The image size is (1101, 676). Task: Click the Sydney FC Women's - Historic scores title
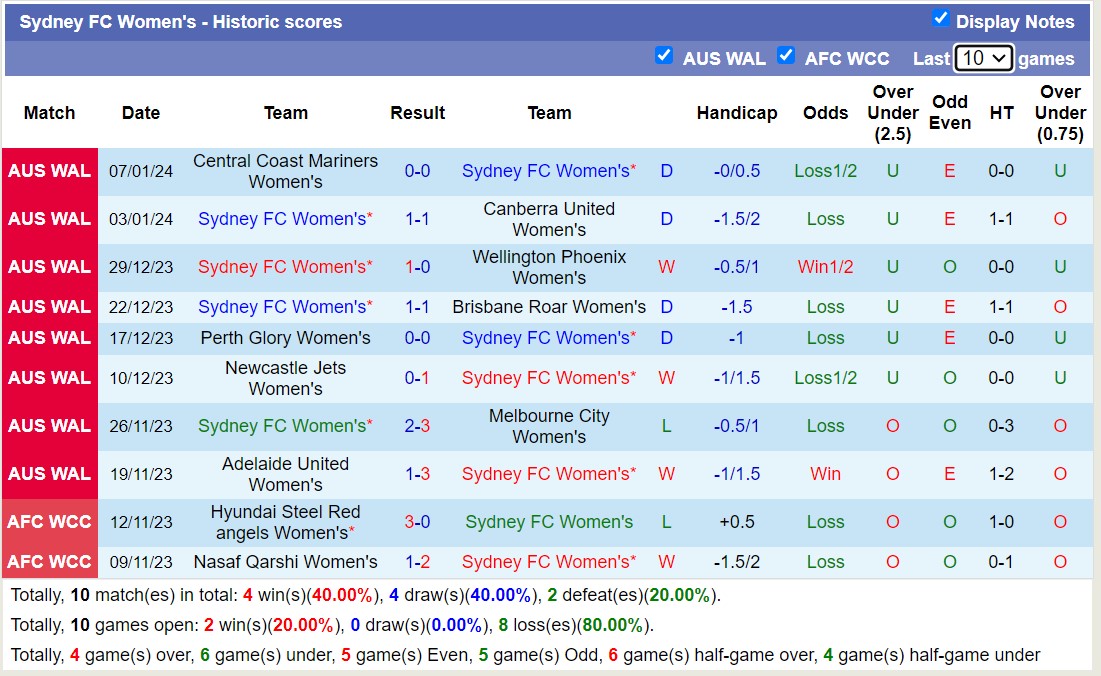180,21
